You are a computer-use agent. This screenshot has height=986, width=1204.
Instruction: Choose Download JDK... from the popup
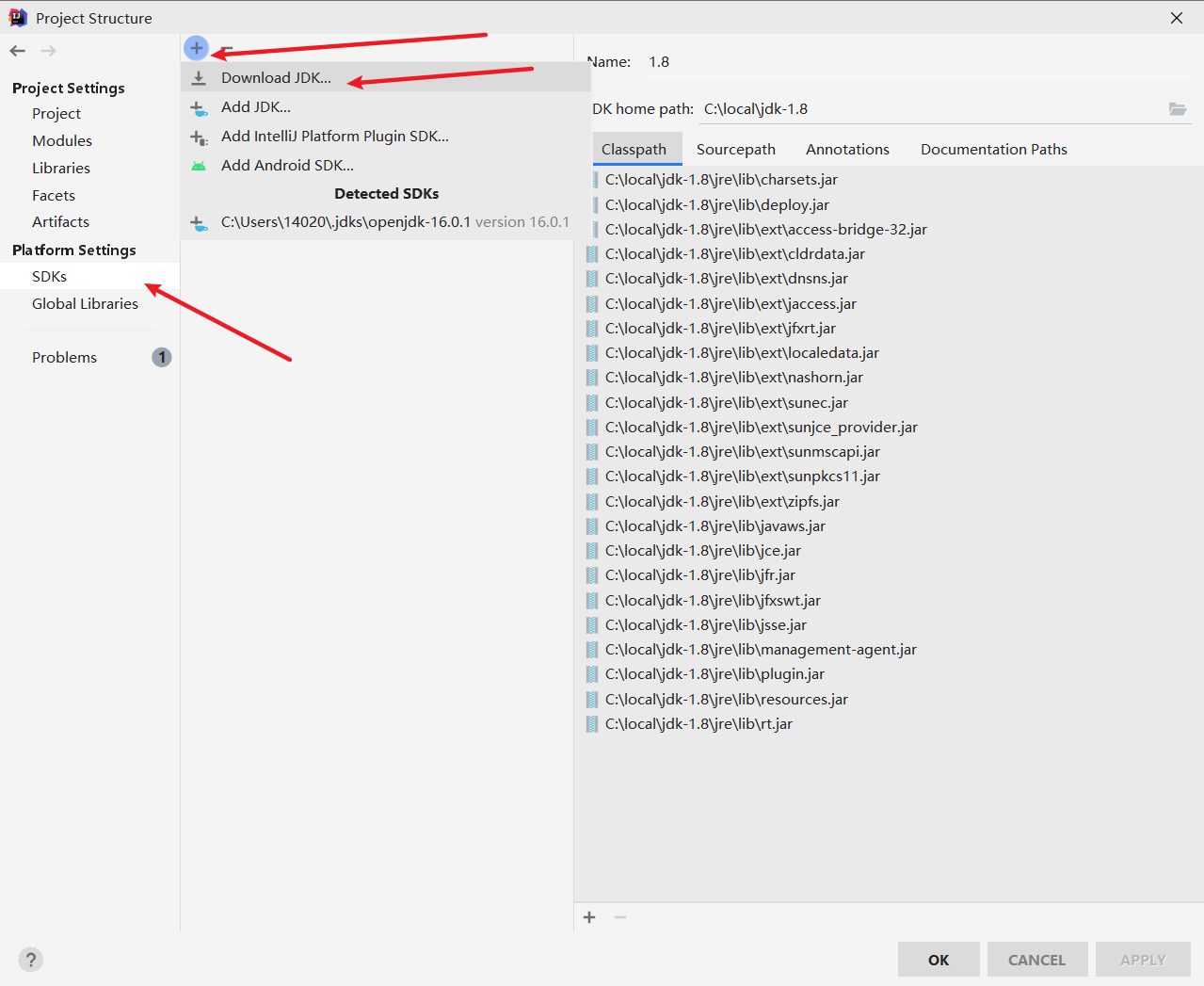pos(386,78)
